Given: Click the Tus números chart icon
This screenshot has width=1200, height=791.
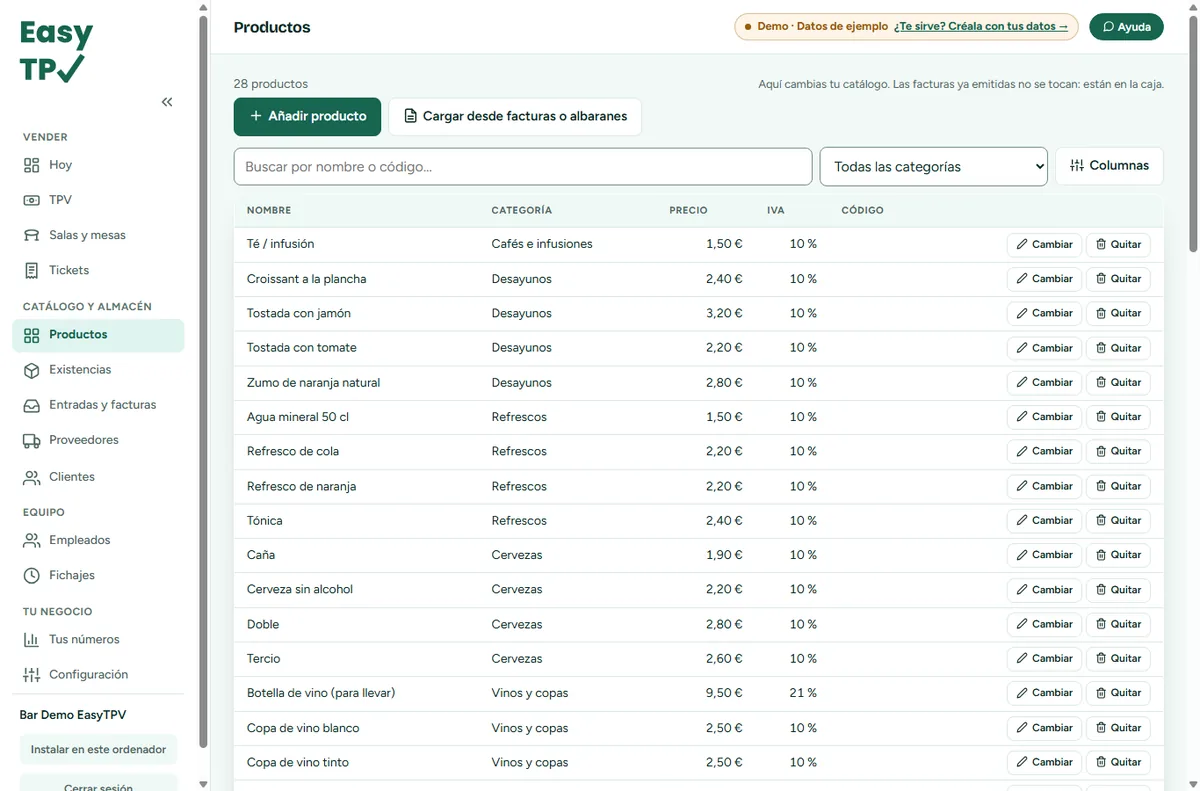Looking at the screenshot, I should click(31, 639).
